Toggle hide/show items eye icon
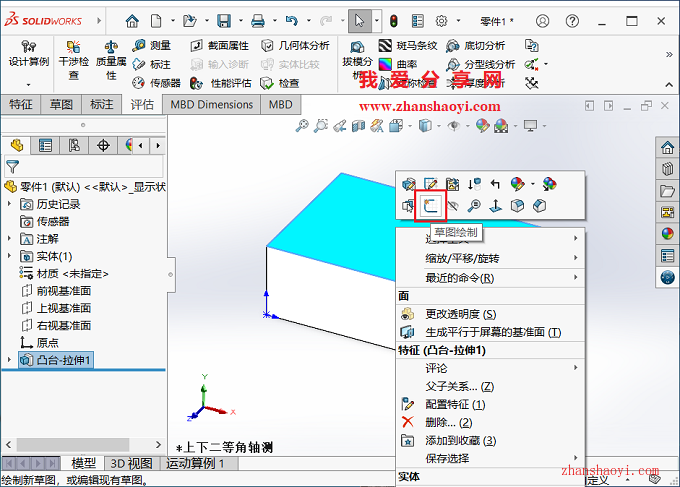The height and width of the screenshot is (487, 680). click(454, 126)
